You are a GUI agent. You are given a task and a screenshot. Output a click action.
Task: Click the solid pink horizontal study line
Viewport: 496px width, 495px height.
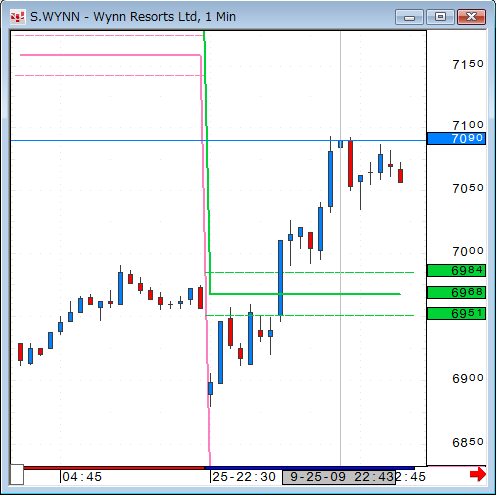[110, 55]
